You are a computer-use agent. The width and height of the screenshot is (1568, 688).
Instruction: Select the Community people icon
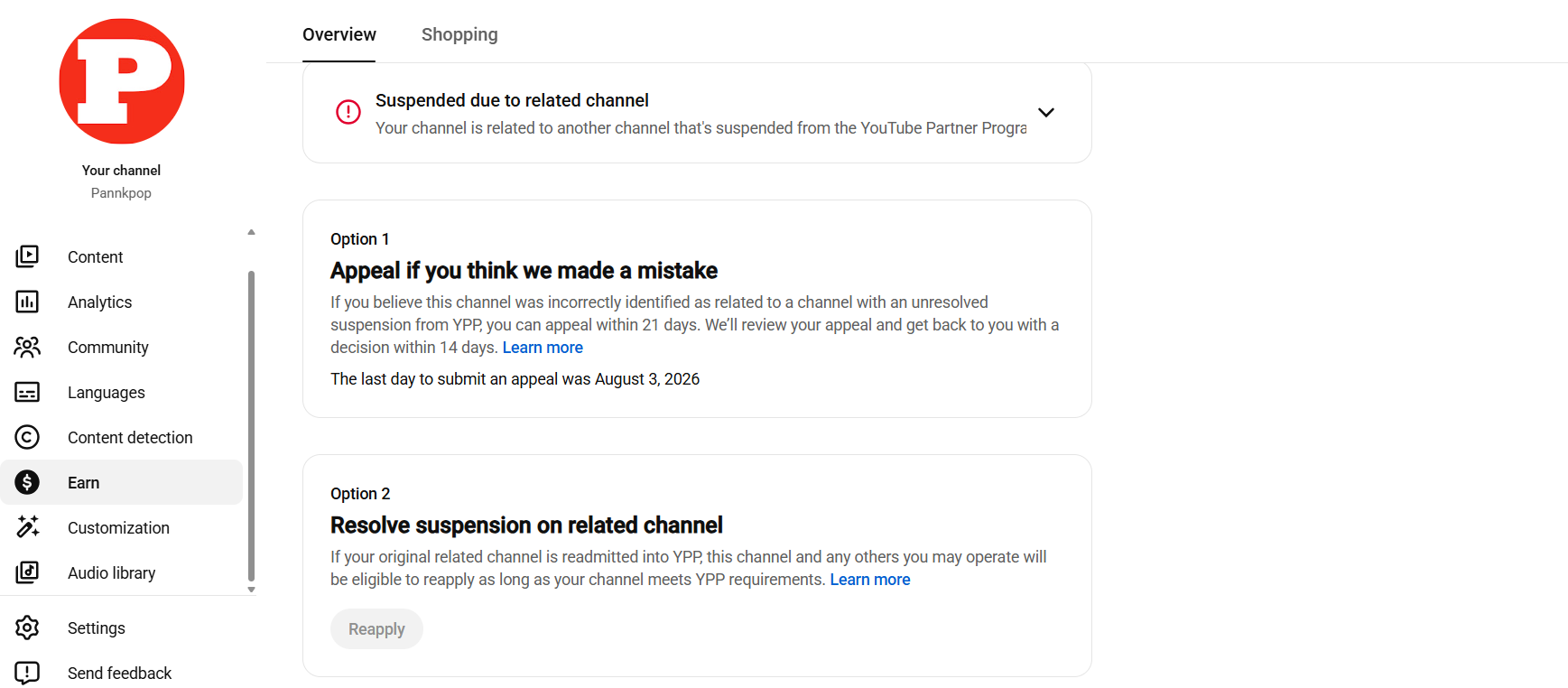(27, 347)
